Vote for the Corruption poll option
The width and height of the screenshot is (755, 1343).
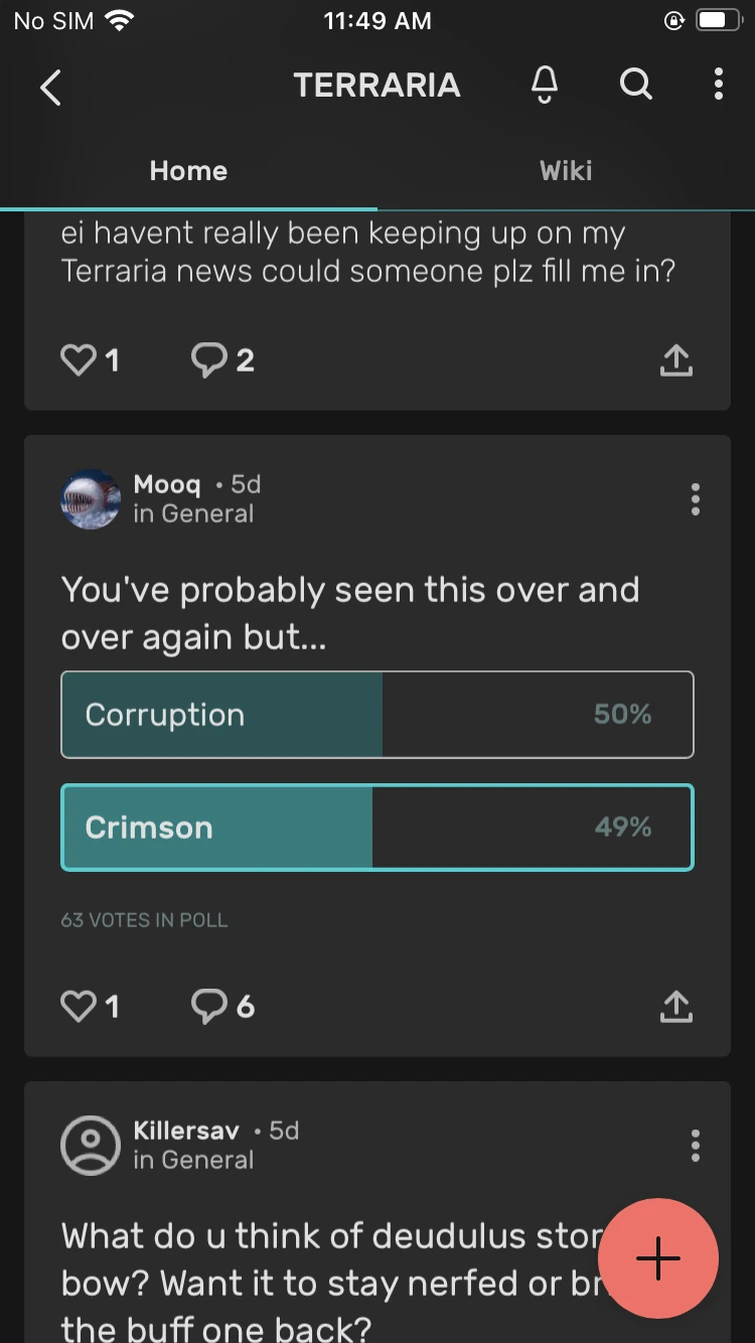(x=377, y=714)
